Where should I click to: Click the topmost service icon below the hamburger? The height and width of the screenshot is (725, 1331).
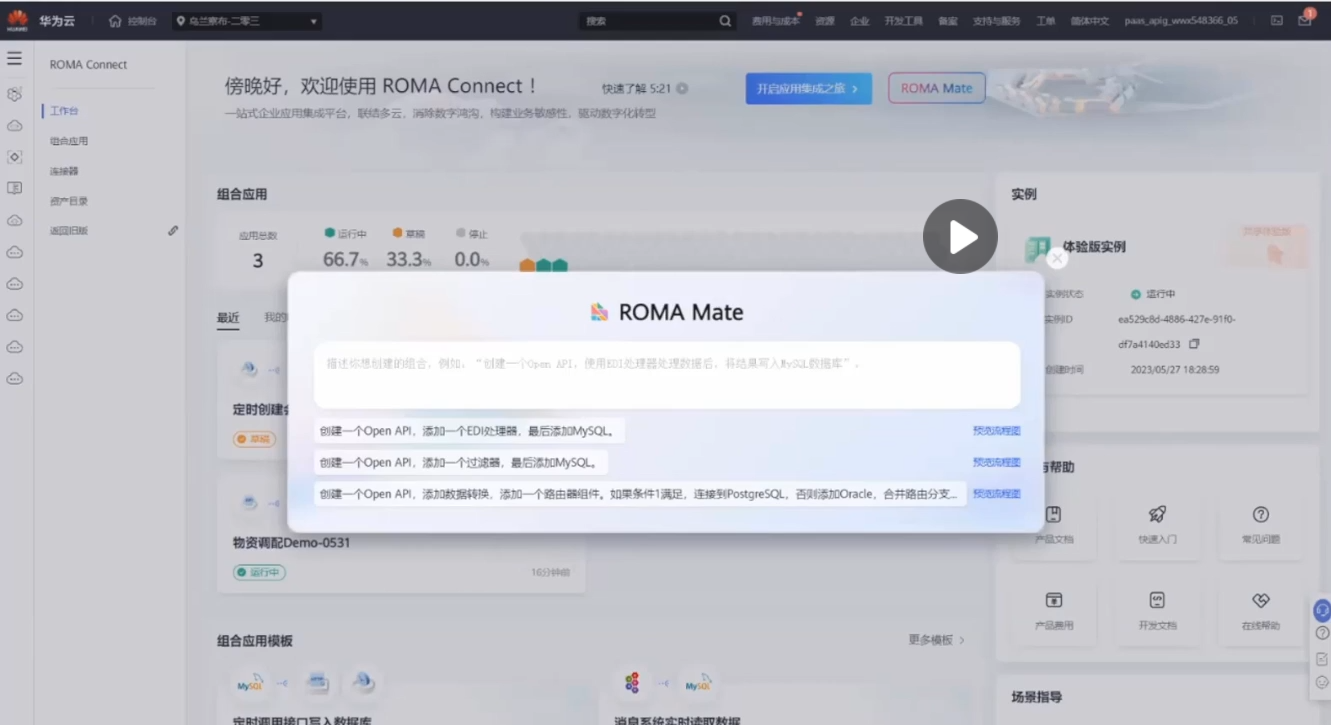coord(15,94)
